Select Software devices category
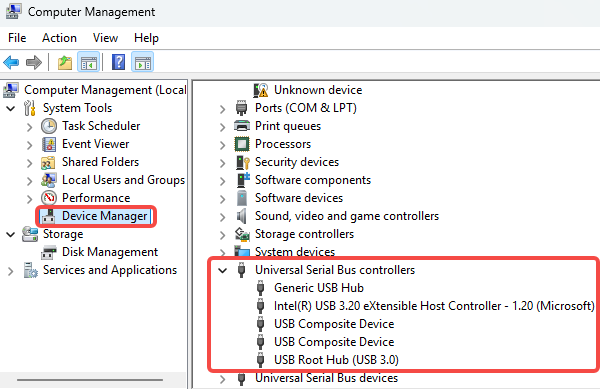Image resolution: width=600 pixels, height=389 pixels. [x=299, y=198]
